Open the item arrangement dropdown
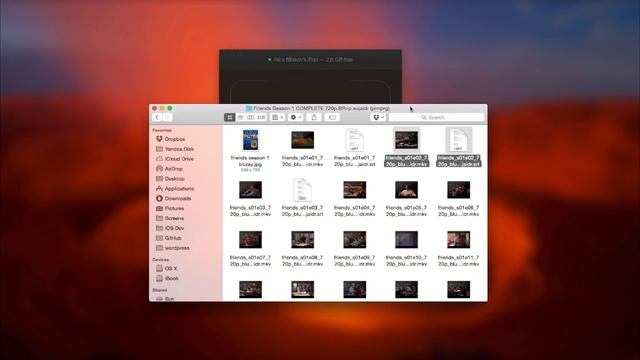The height and width of the screenshot is (360, 640). click(278, 118)
